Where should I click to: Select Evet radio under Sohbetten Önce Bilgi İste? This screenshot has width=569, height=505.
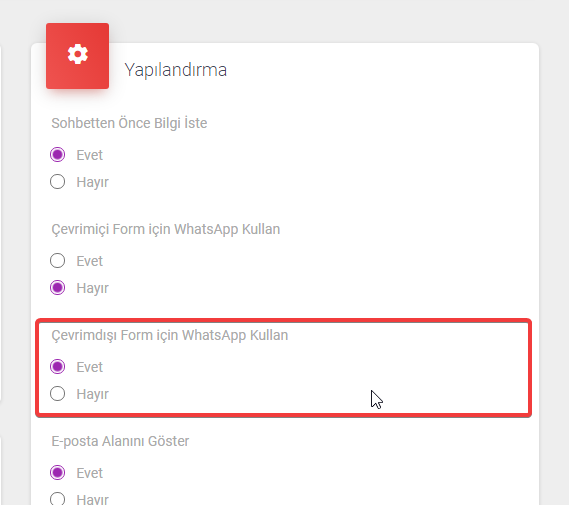point(58,155)
